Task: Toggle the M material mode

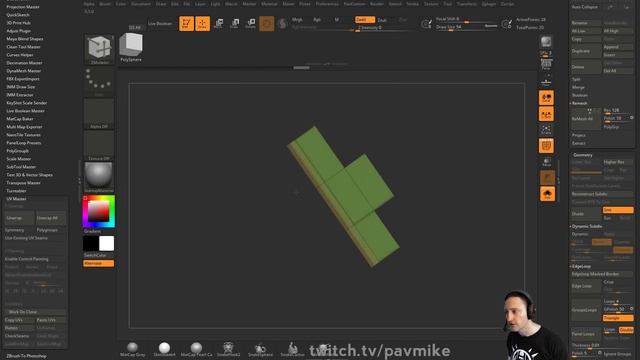Action: 337,20
